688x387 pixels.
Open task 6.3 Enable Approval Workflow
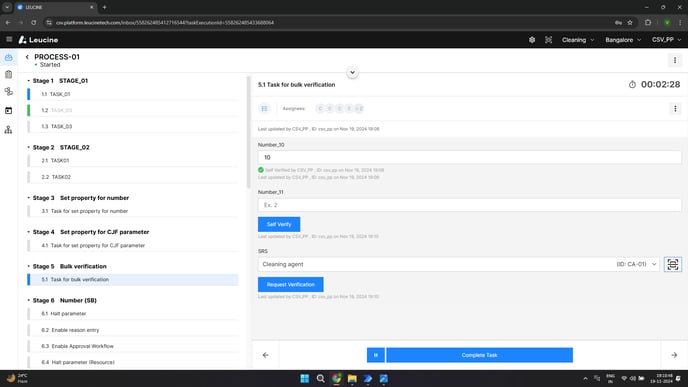tap(133, 346)
